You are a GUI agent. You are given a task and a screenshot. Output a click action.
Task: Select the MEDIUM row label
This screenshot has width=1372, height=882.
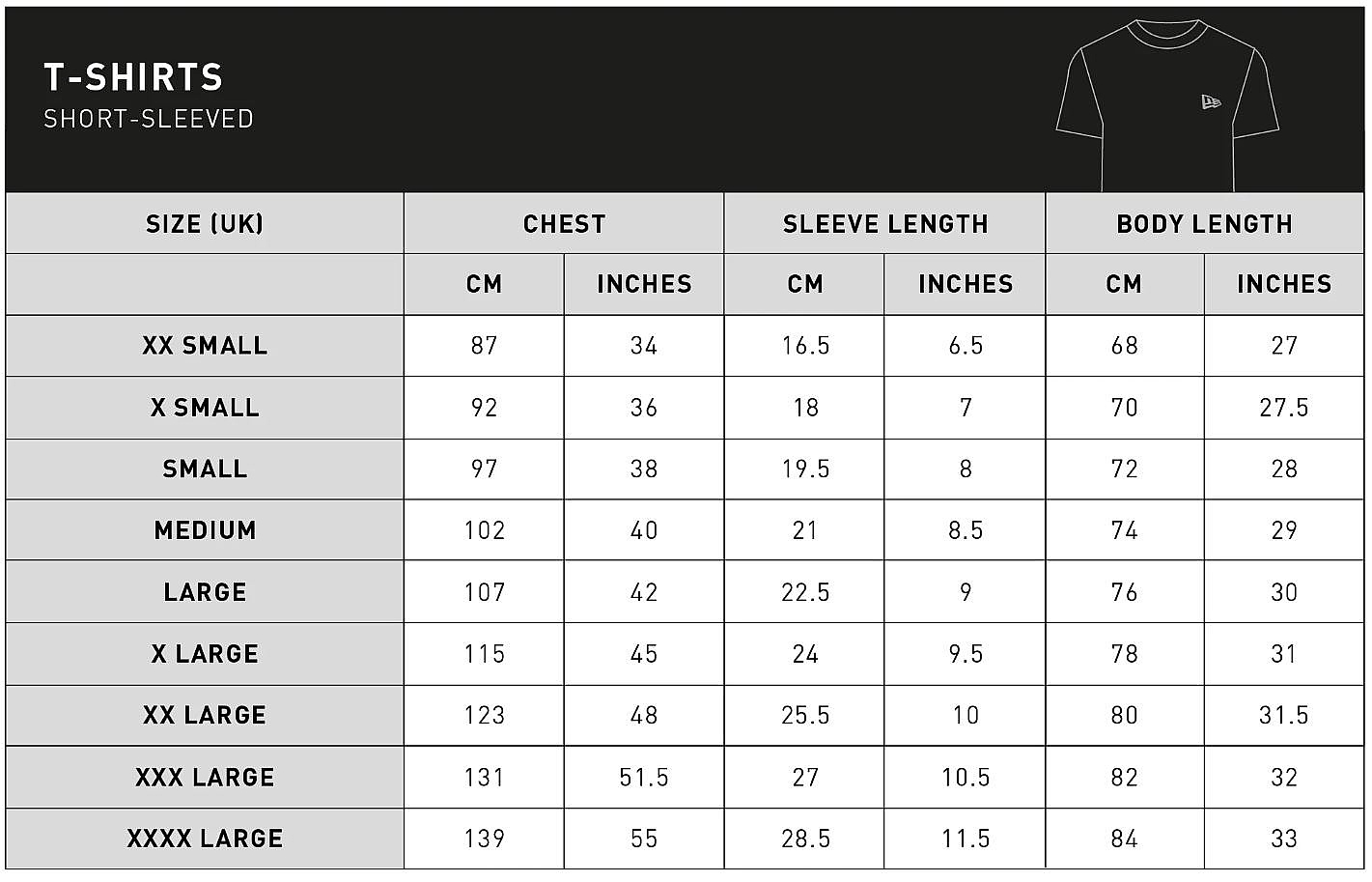pos(205,530)
